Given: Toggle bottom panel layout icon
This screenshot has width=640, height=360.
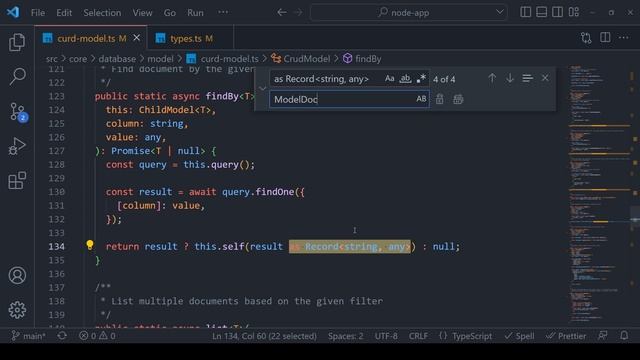Looking at the screenshot, I should click(542, 12).
